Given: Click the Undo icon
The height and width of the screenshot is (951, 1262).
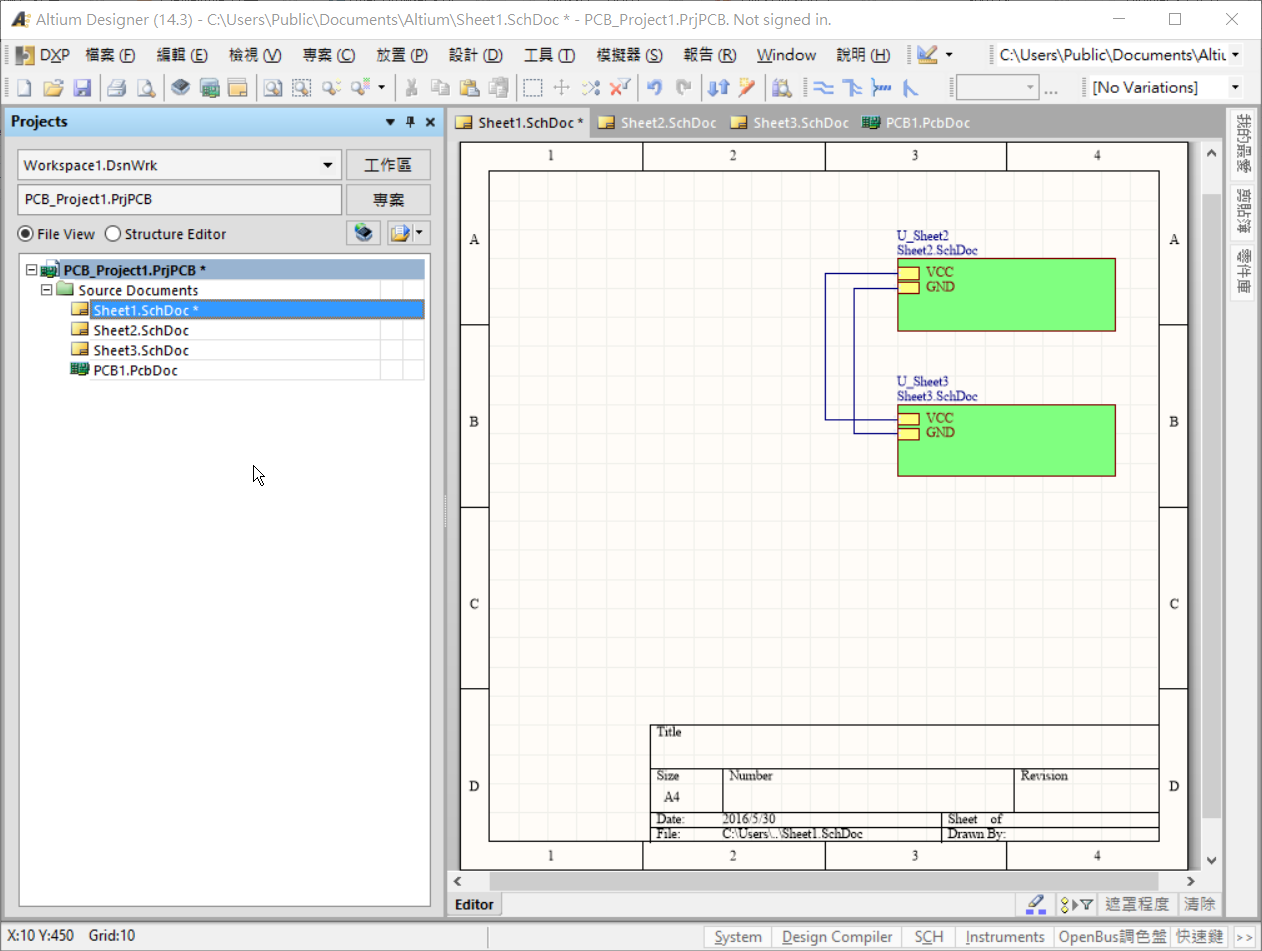Looking at the screenshot, I should [x=657, y=87].
